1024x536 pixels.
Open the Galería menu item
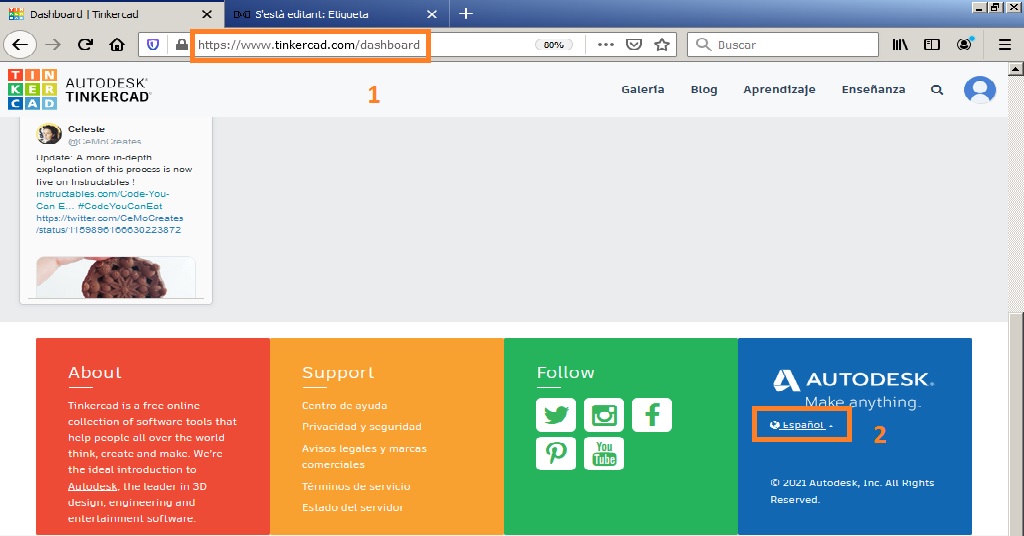coord(643,89)
